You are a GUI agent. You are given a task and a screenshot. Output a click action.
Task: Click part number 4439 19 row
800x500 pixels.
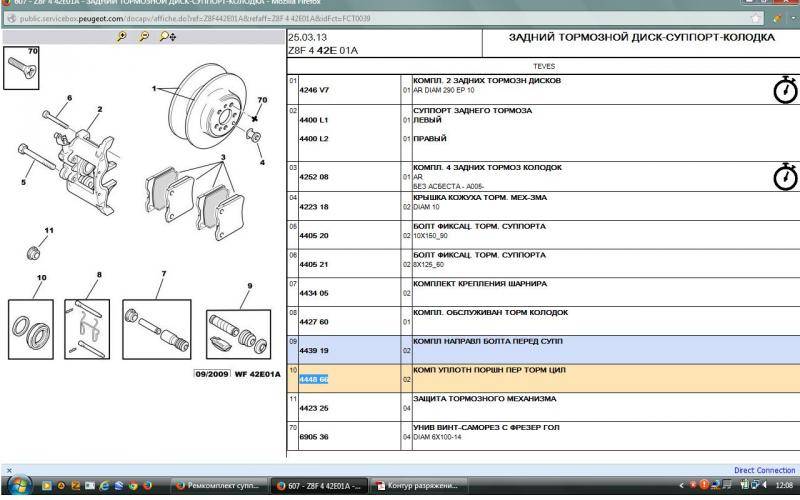click(314, 351)
